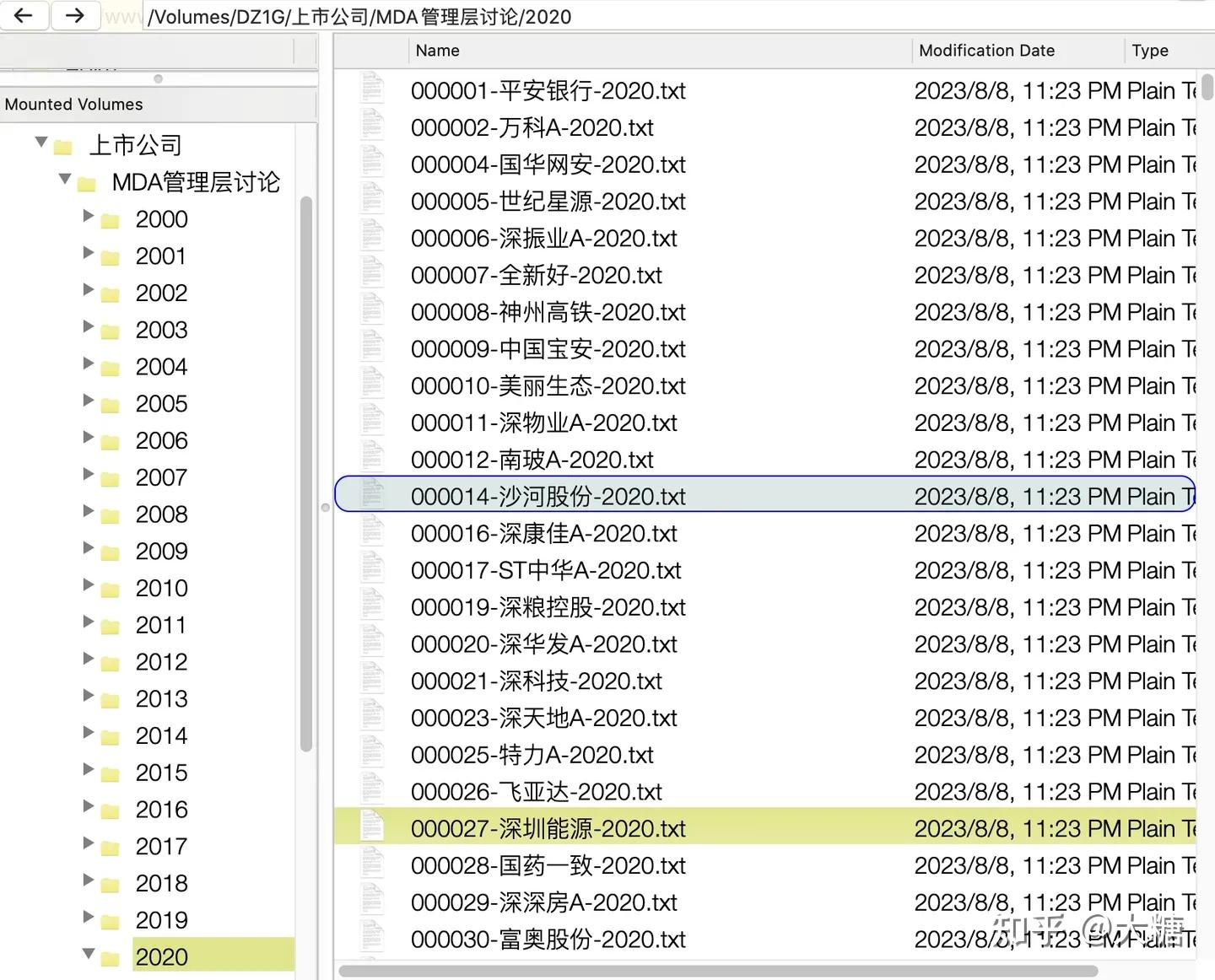Image resolution: width=1215 pixels, height=980 pixels.
Task: Click file icon for 000001-平安银行-2020.txt
Action: [x=372, y=88]
